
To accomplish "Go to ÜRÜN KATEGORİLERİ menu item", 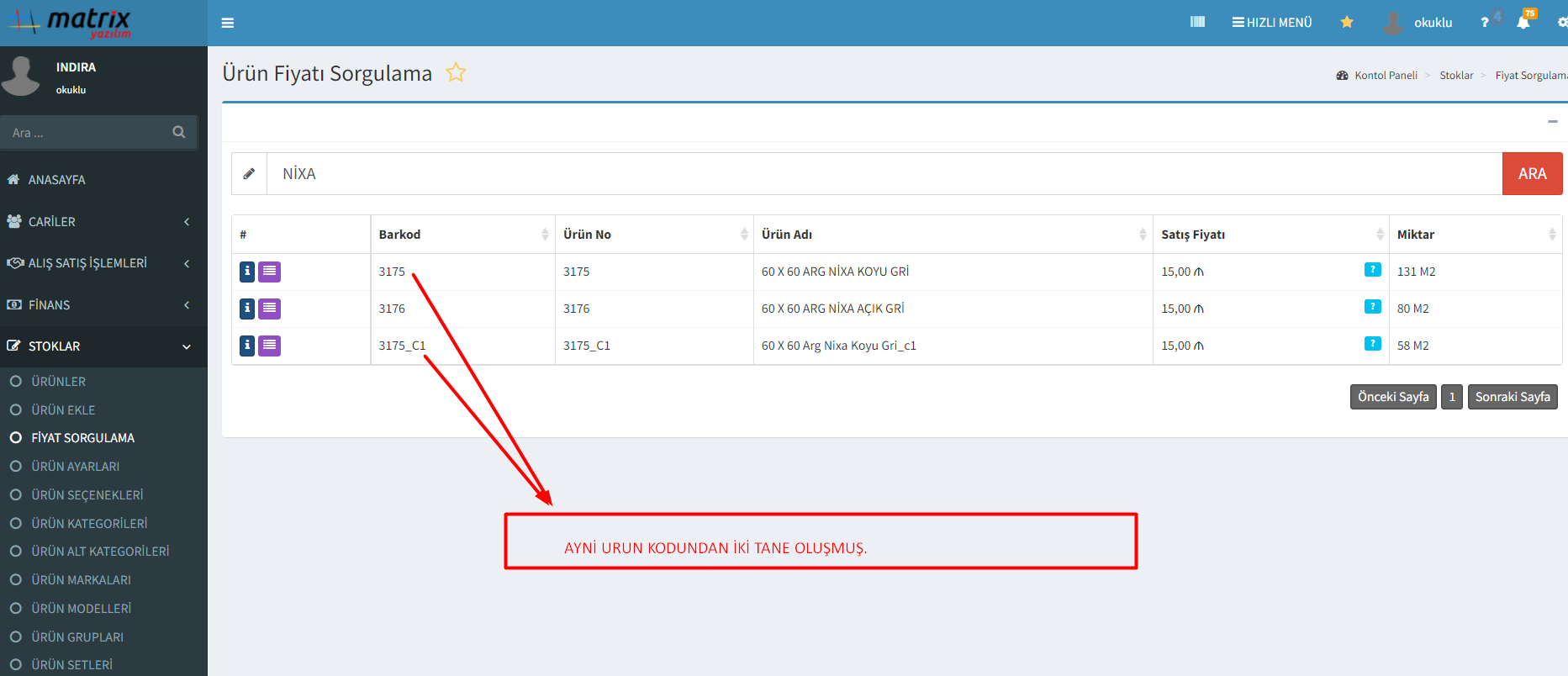I will [89, 524].
